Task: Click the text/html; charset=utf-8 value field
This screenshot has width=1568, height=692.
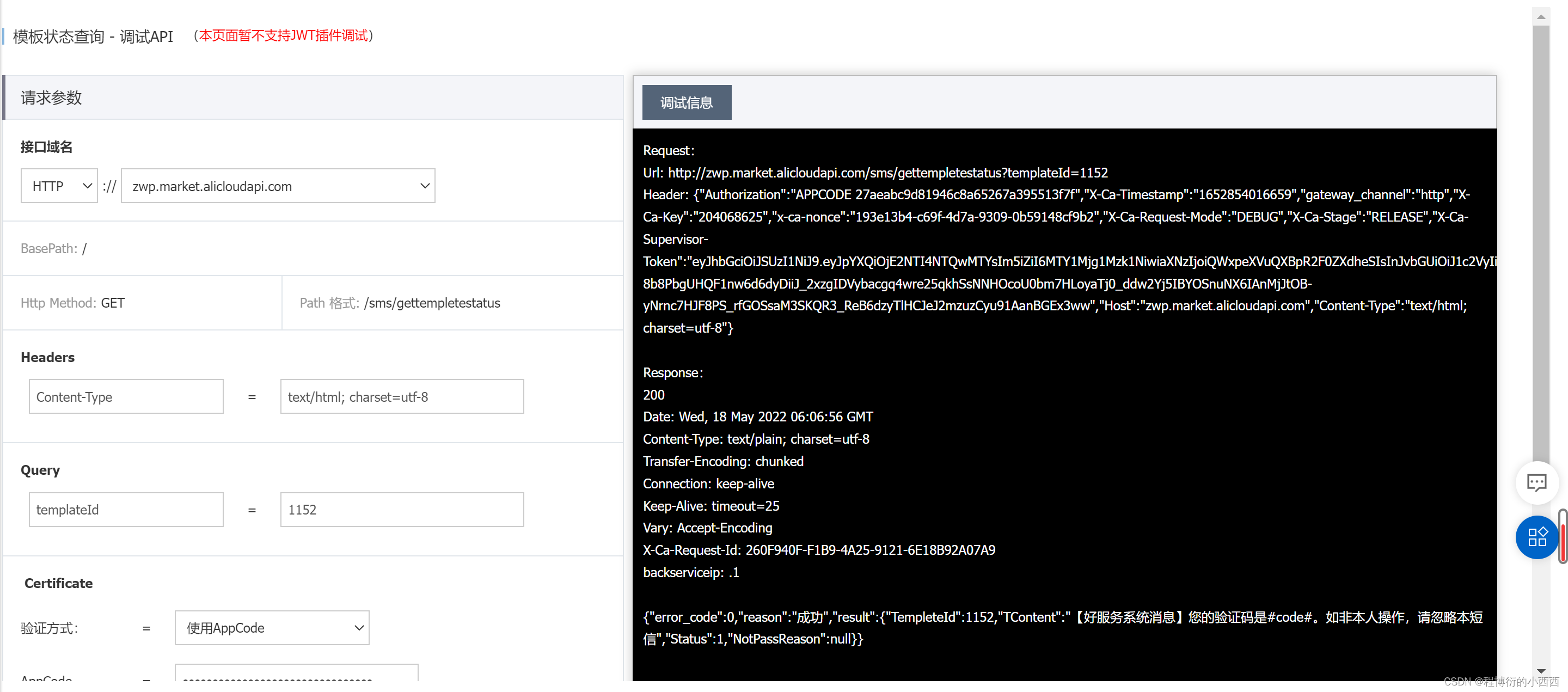Action: 402,397
